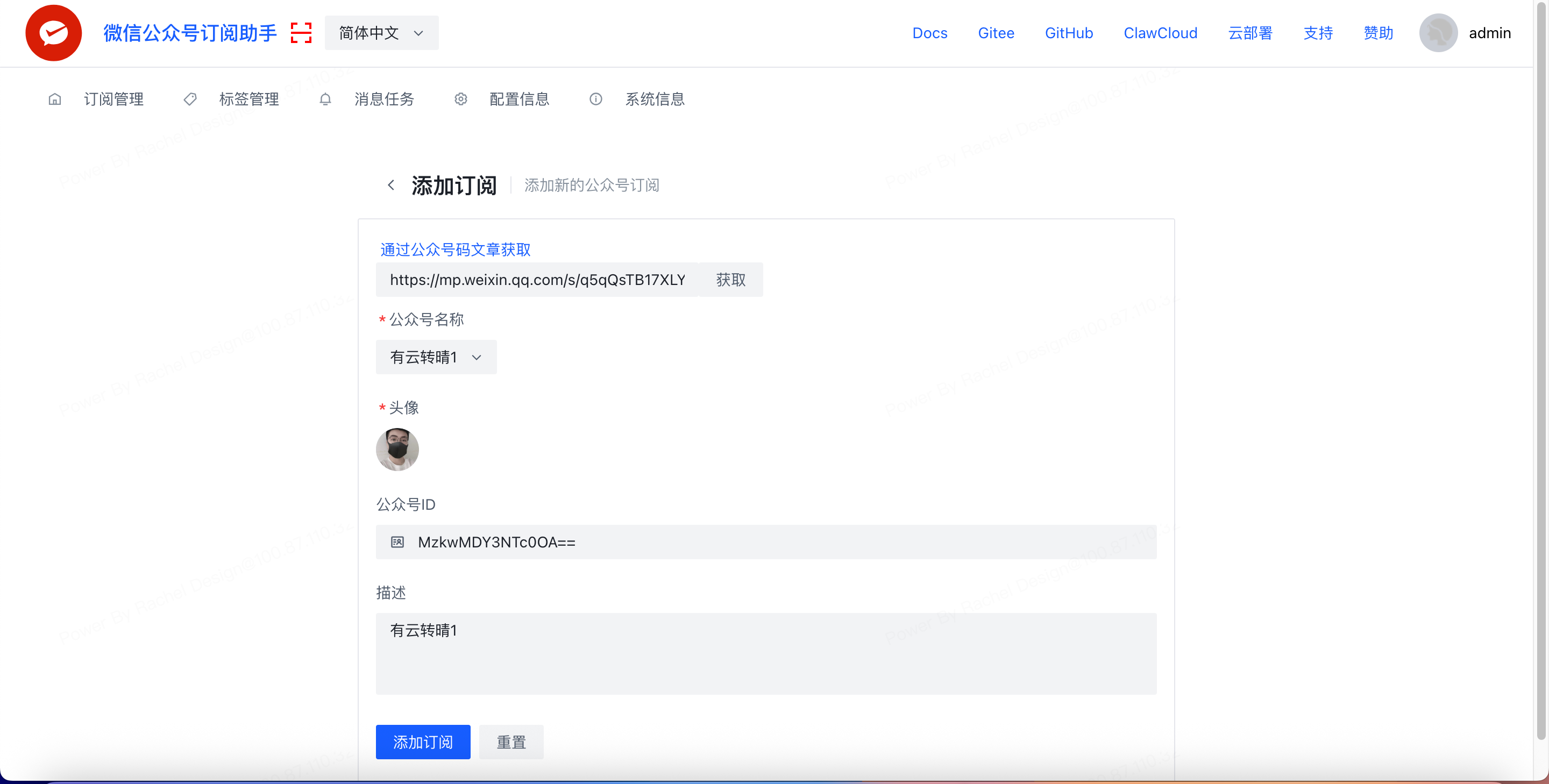Expand the 有云转晴1 account name dropdown

point(436,357)
